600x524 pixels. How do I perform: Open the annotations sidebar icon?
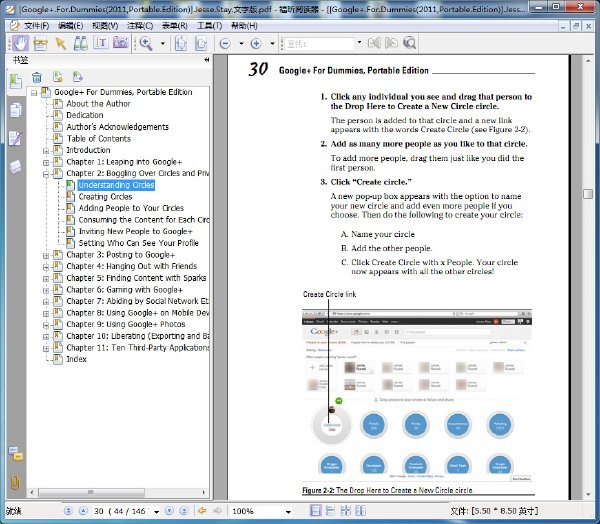tap(16, 138)
